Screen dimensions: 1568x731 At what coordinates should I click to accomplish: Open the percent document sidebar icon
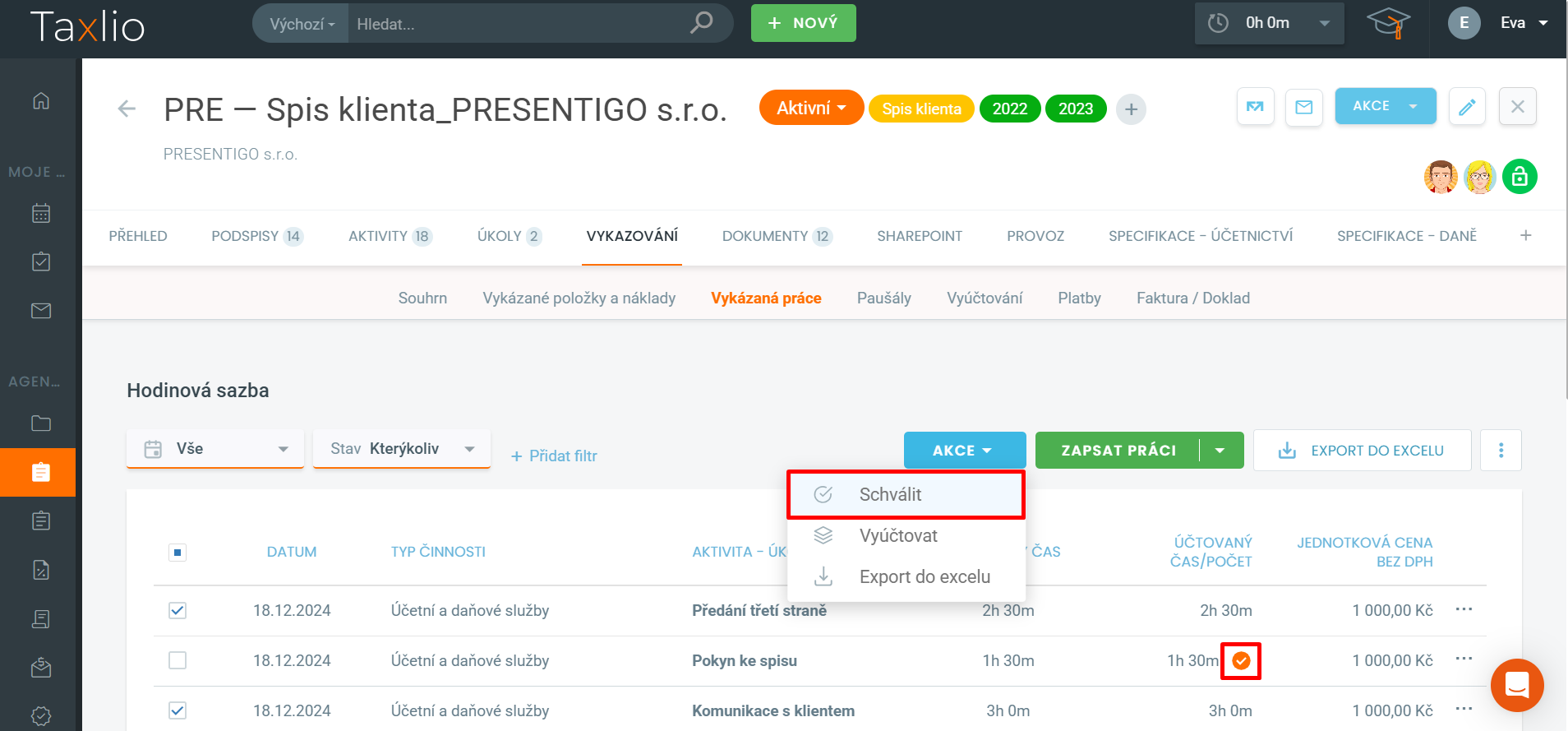[x=41, y=570]
